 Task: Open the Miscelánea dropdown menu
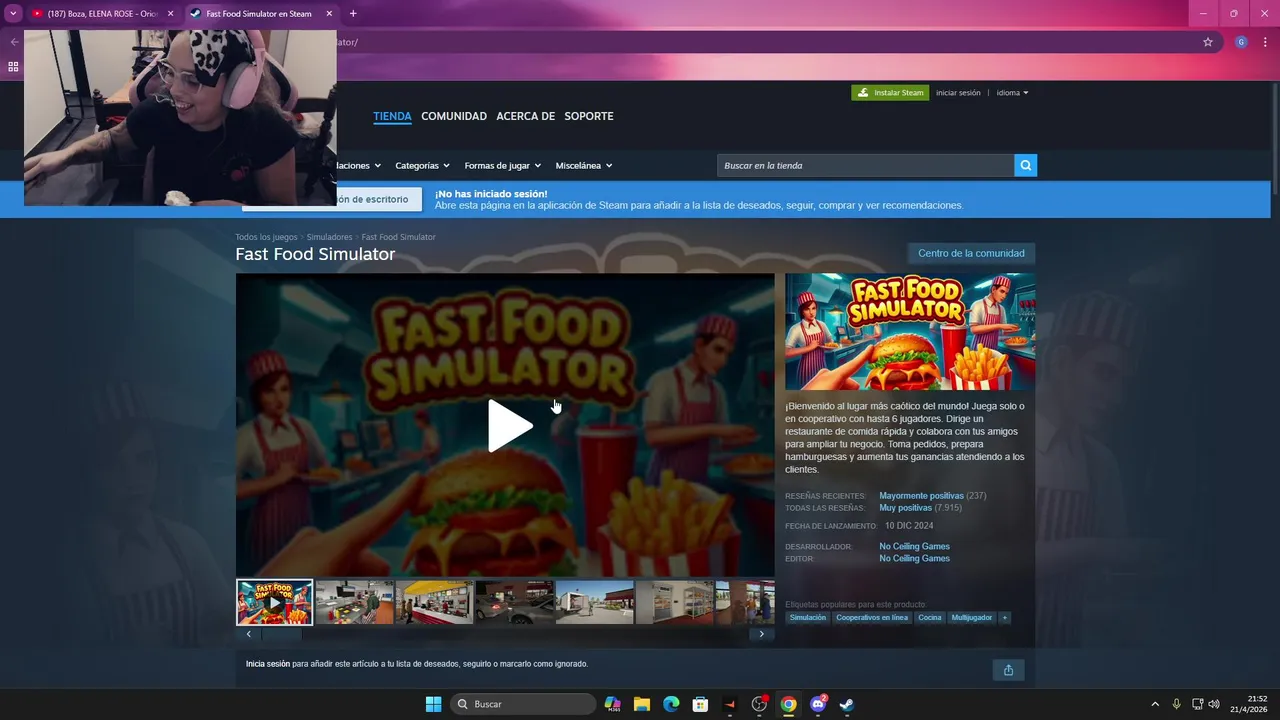(584, 166)
